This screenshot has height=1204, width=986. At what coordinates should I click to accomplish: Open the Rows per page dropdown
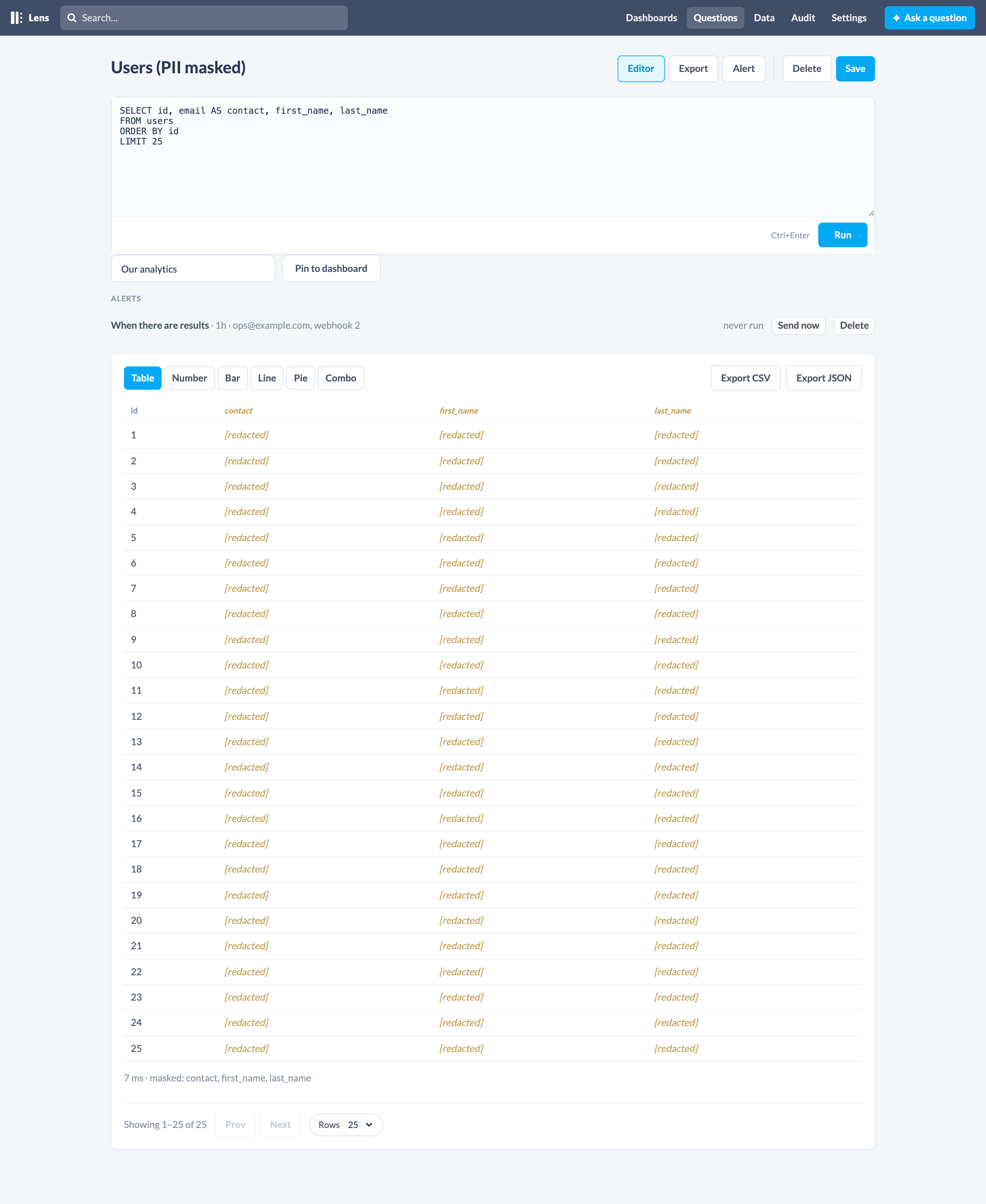346,1125
